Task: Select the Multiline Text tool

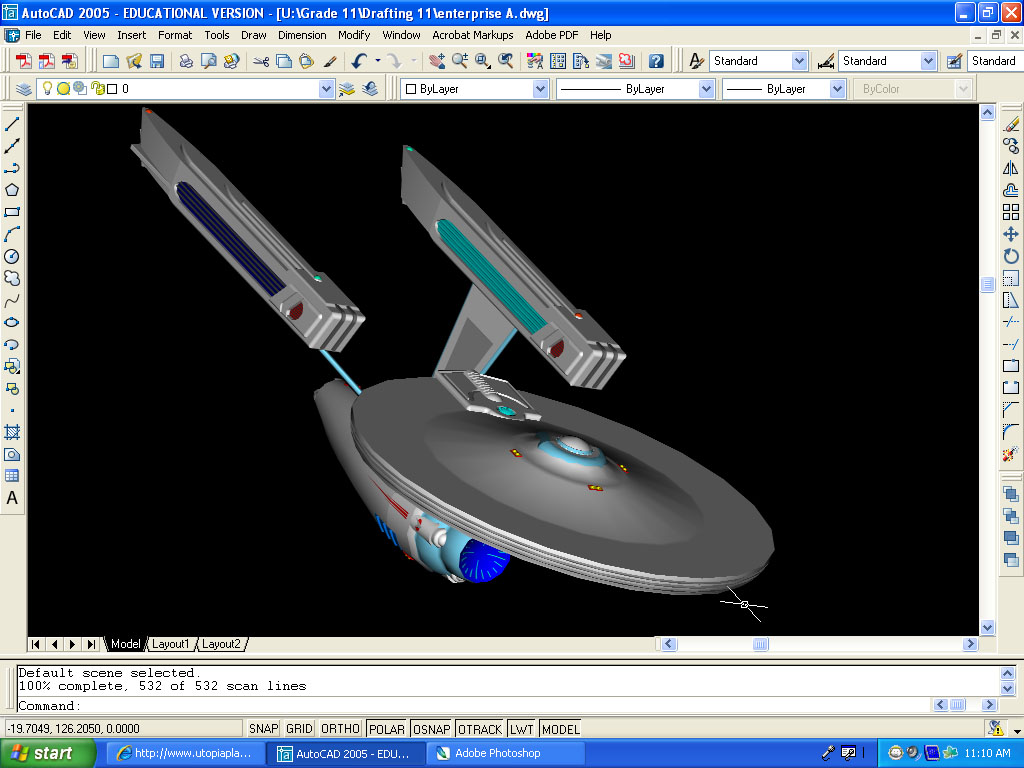Action: click(13, 498)
